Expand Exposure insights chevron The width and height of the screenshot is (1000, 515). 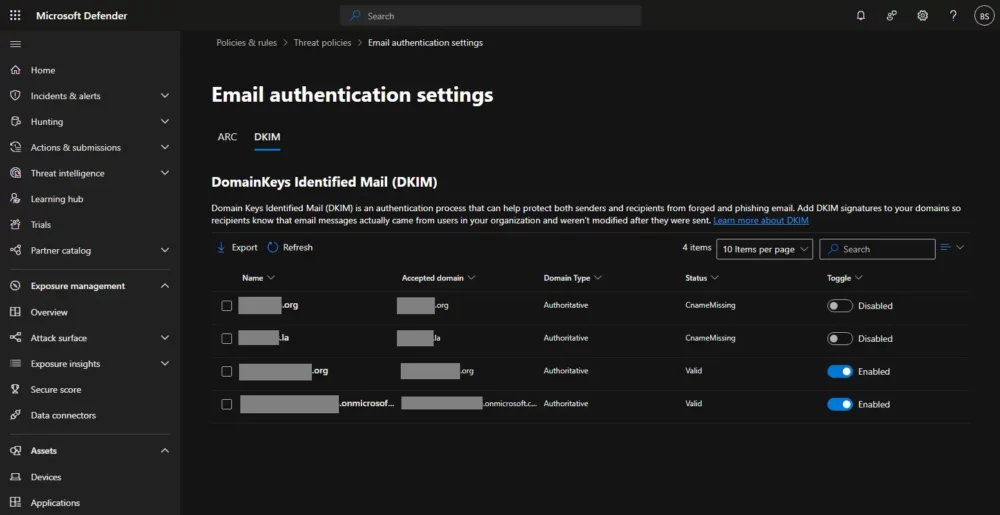(x=165, y=363)
